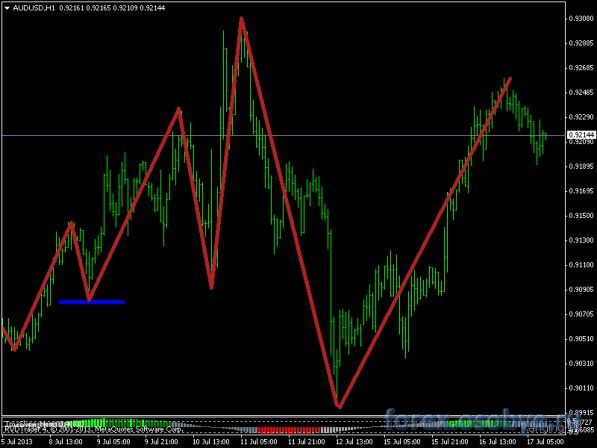
Task: Click the 0.93080 price scale label
Action: coord(581,18)
